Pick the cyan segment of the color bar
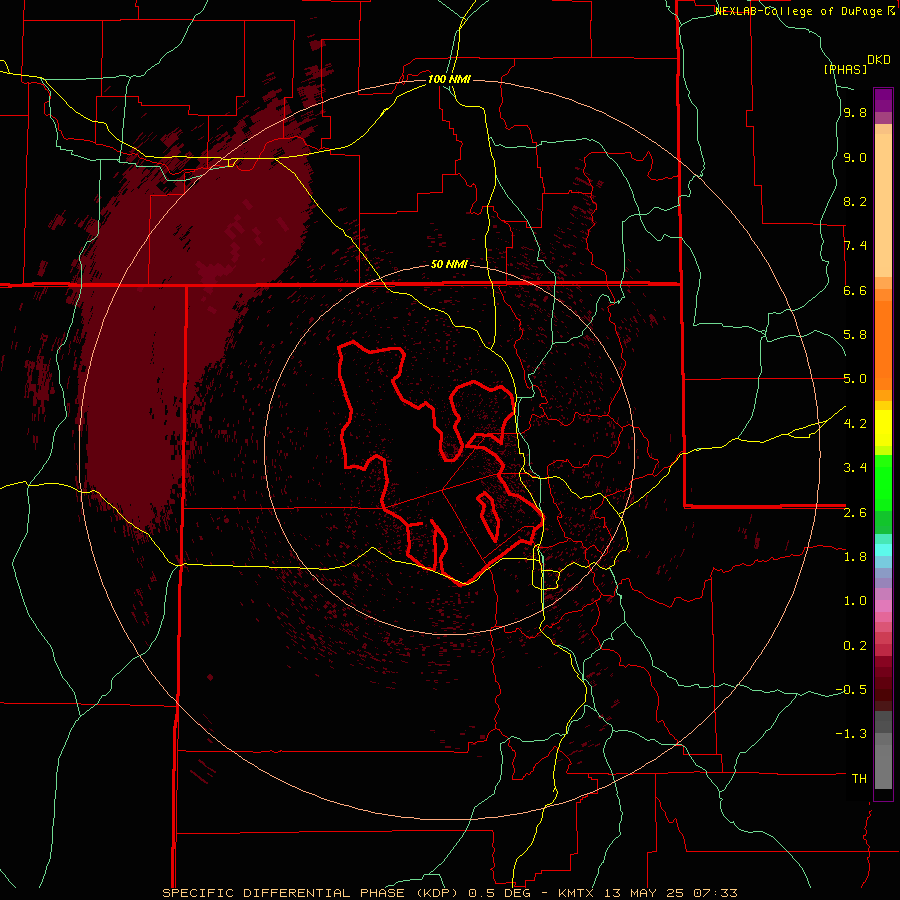900x900 pixels. (x=883, y=549)
